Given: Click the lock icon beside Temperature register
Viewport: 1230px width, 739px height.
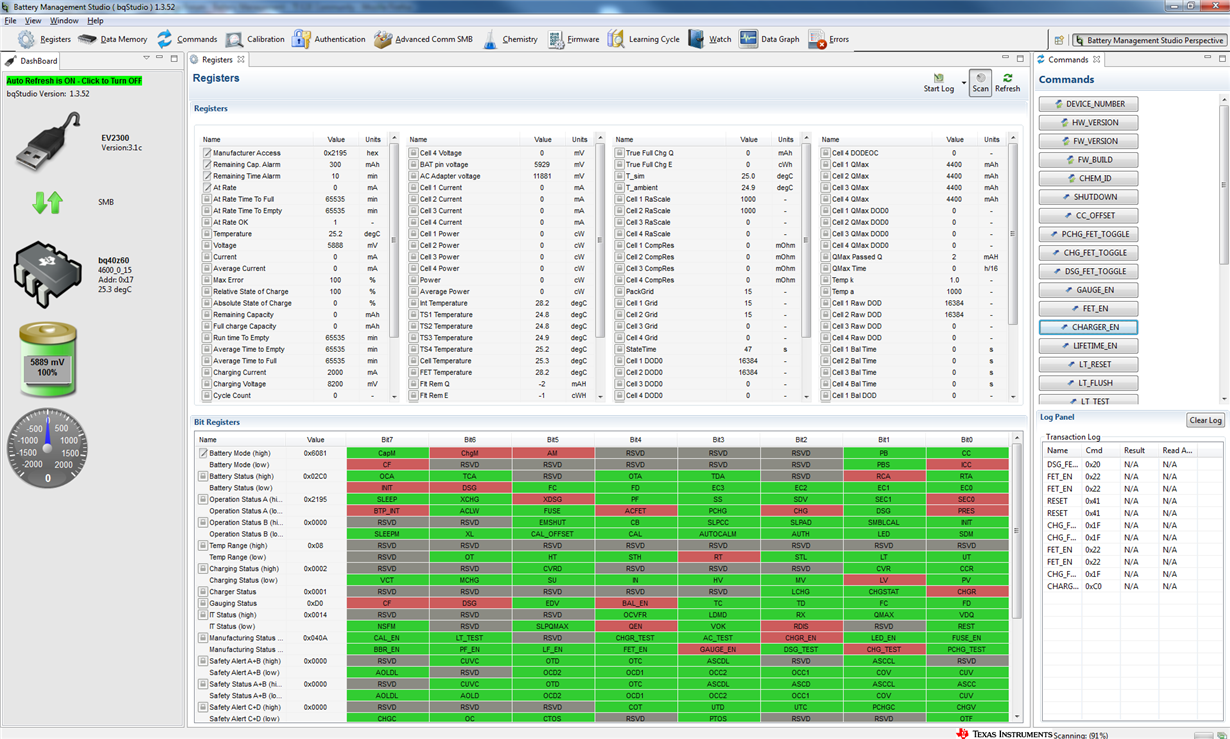Looking at the screenshot, I should click(207, 234).
